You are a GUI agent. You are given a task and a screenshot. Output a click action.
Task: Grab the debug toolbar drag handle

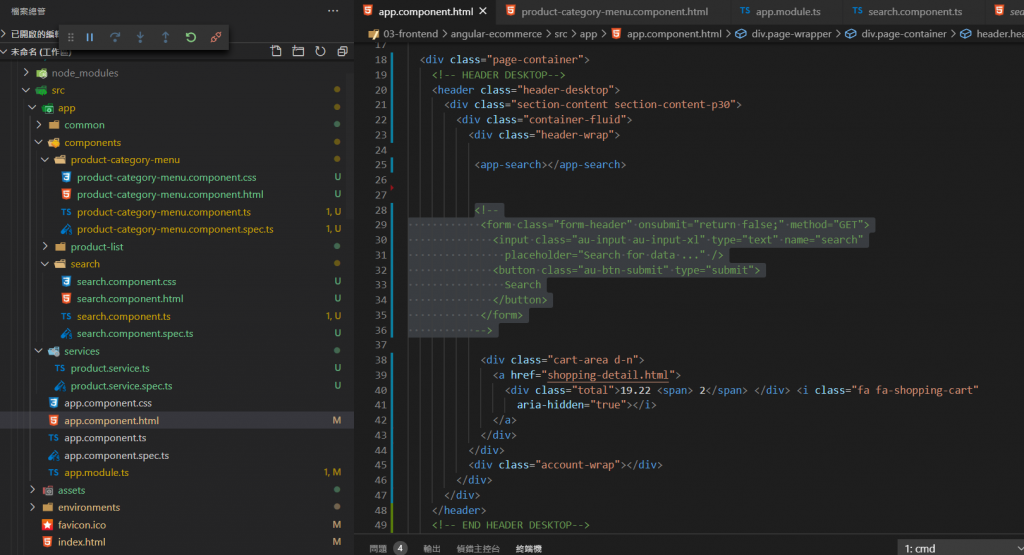[71, 37]
